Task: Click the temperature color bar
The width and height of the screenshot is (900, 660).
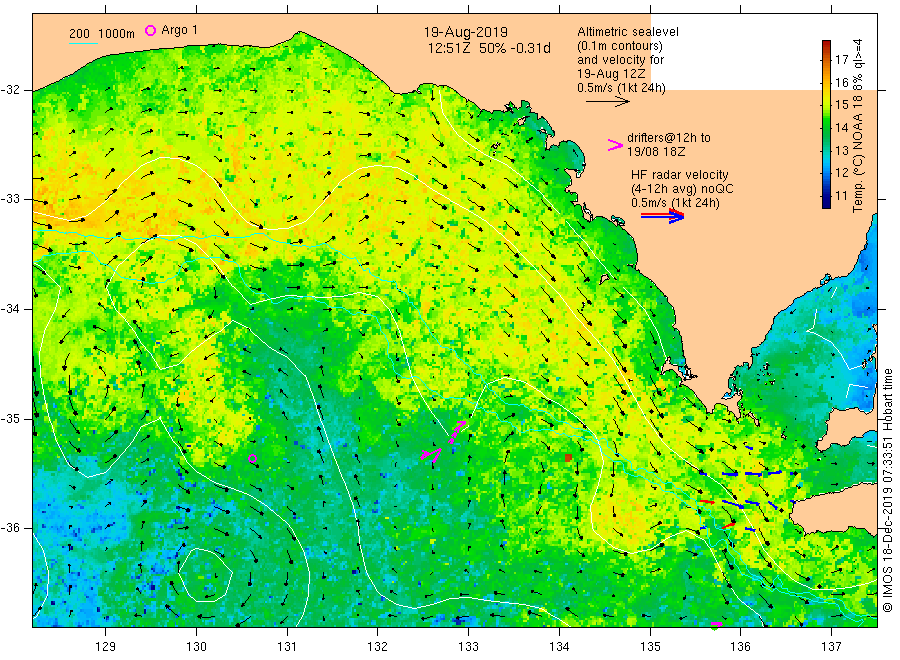Action: click(826, 124)
